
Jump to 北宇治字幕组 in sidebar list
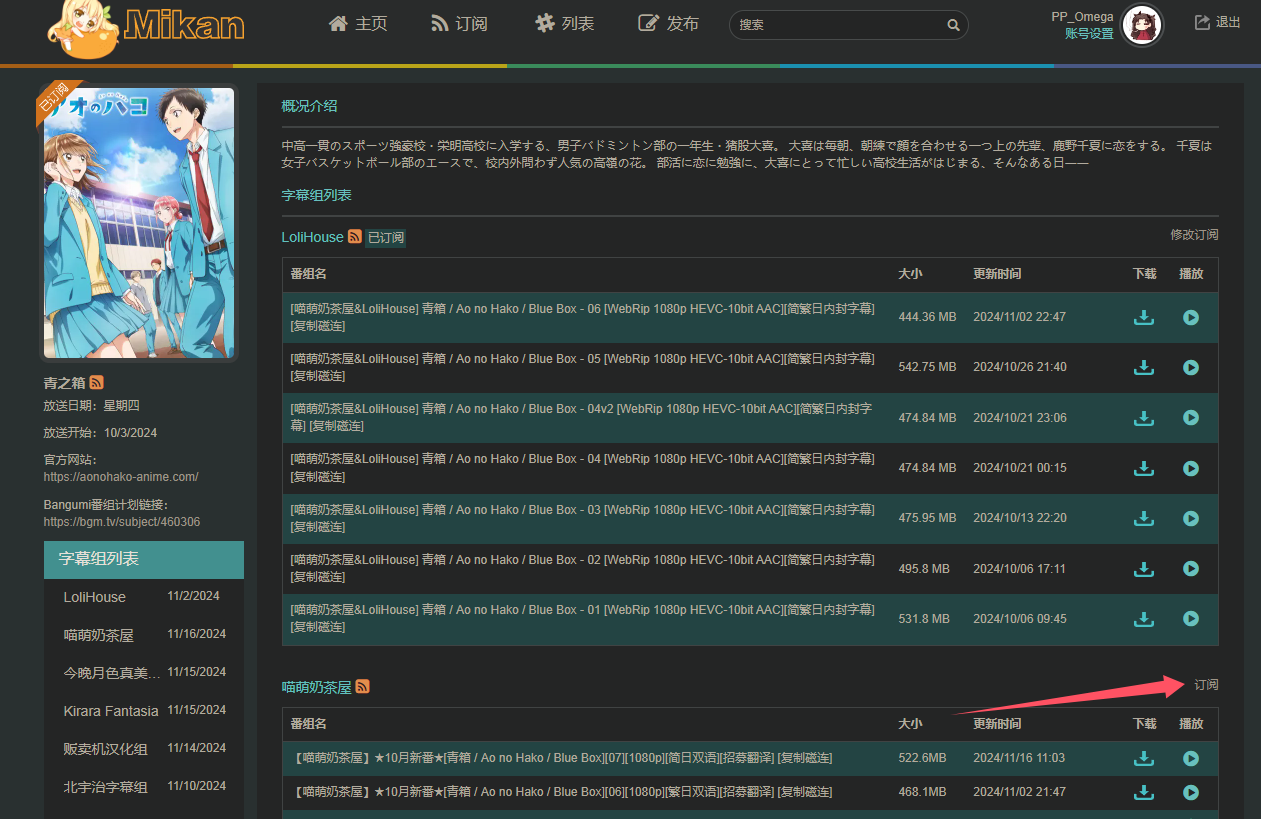tap(105, 787)
